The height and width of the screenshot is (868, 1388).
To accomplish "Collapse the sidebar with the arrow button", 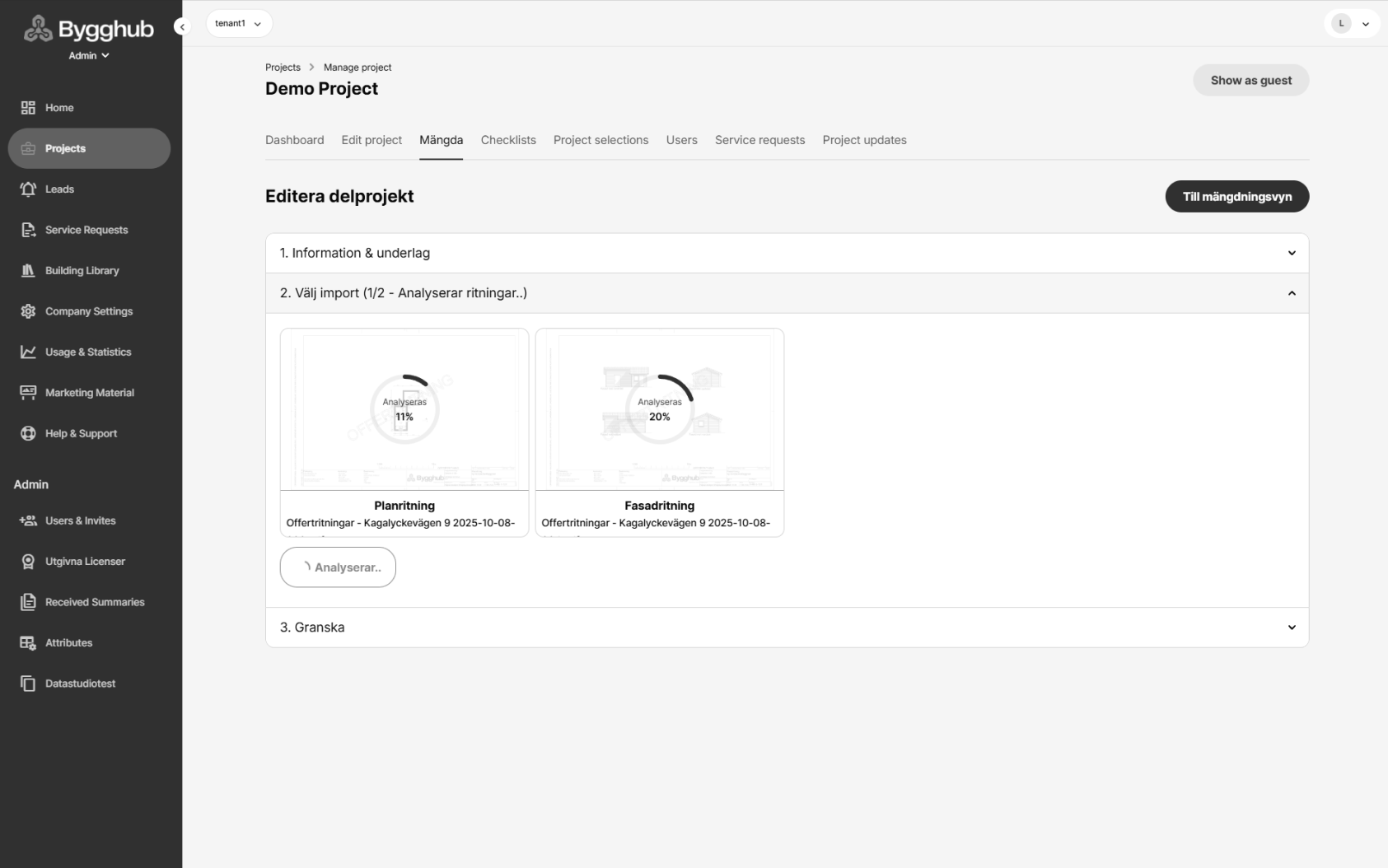I will coord(182,26).
